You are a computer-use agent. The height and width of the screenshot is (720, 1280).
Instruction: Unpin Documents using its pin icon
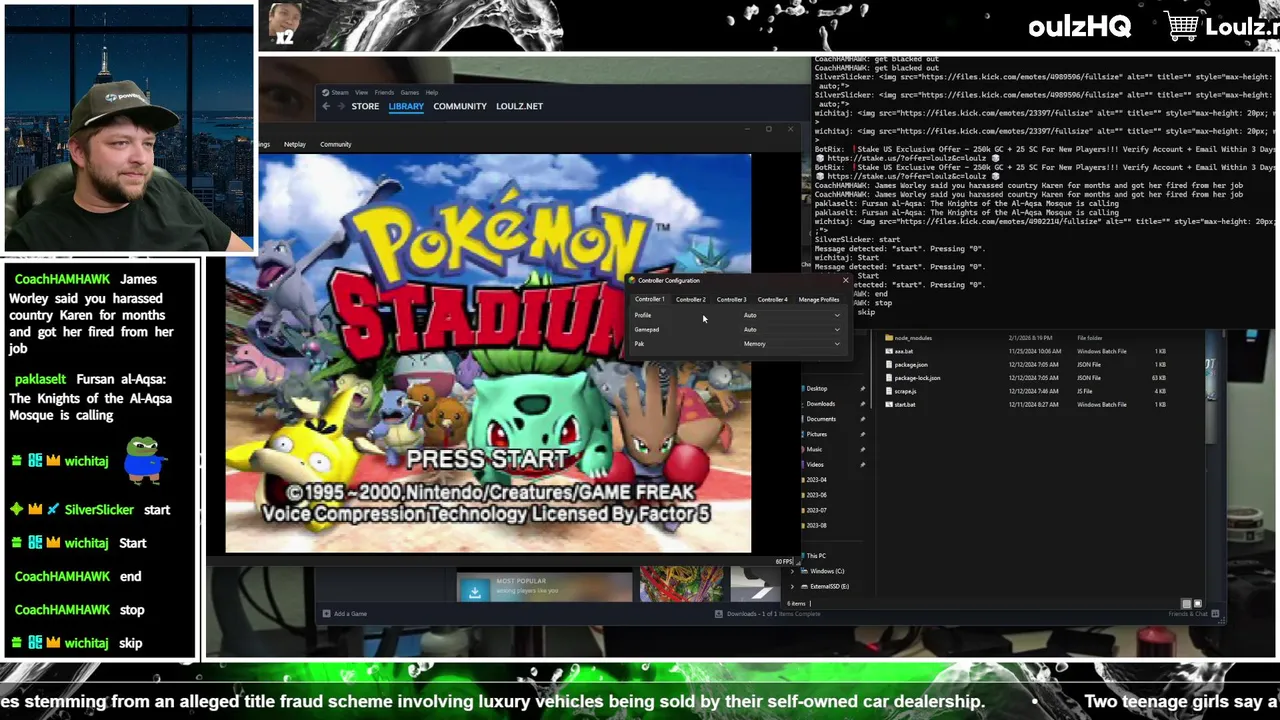coord(862,419)
